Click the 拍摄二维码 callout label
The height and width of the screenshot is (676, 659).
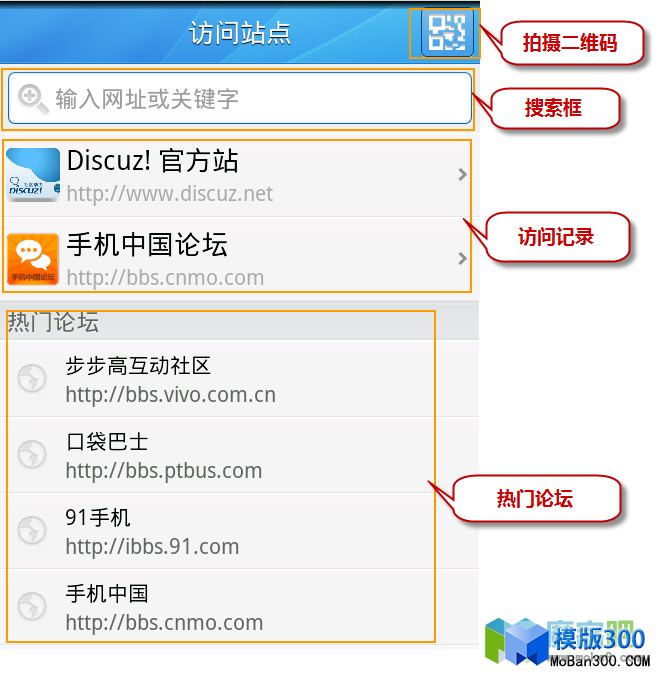[570, 43]
